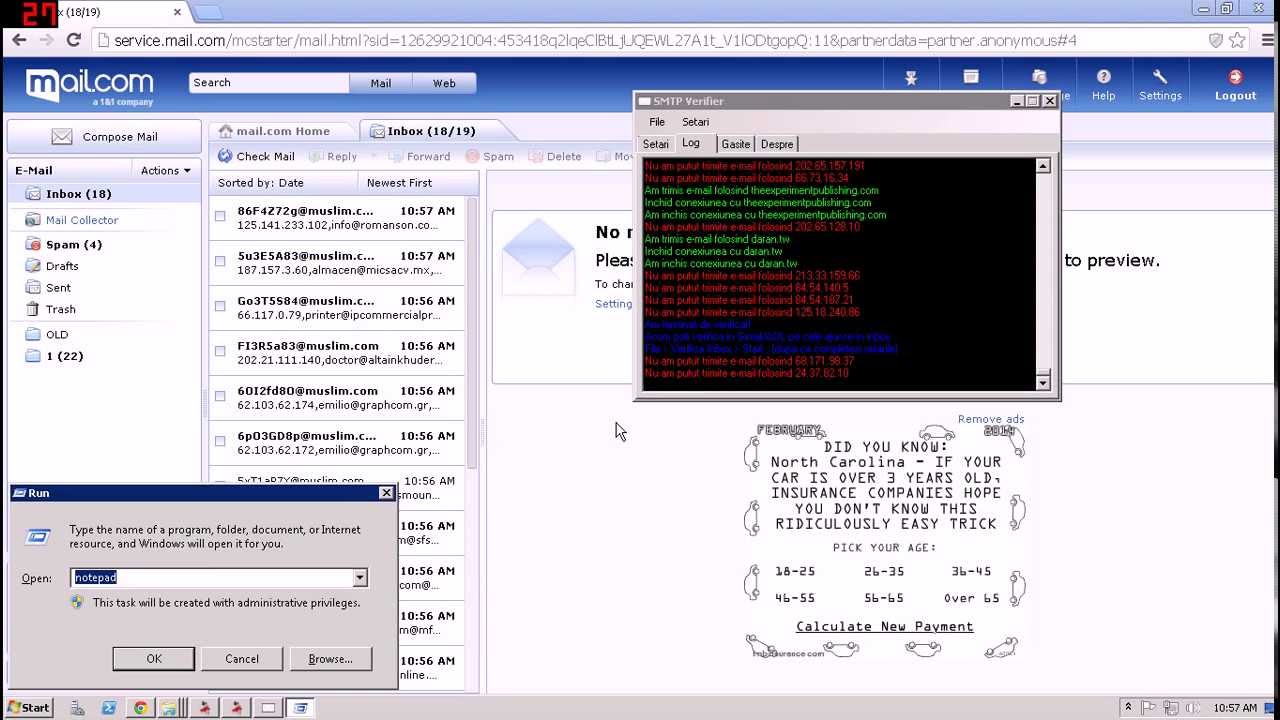Change the Sorted by: Date option
1280x720 pixels.
point(261,183)
